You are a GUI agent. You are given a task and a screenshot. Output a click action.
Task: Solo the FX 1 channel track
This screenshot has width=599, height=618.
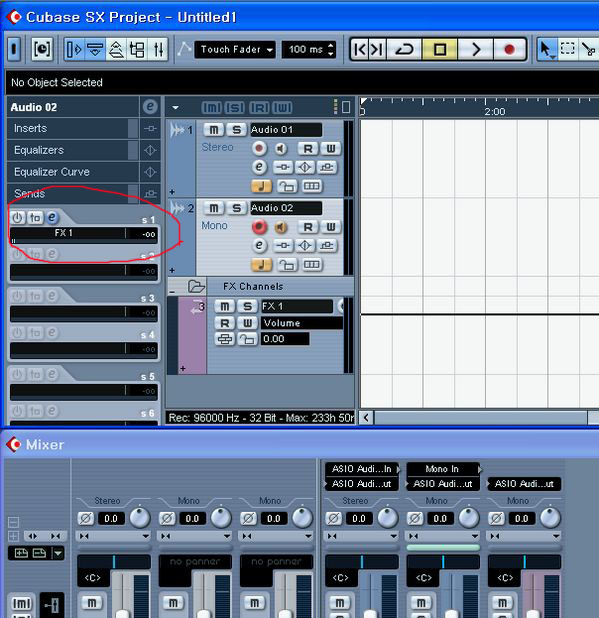pos(247,306)
